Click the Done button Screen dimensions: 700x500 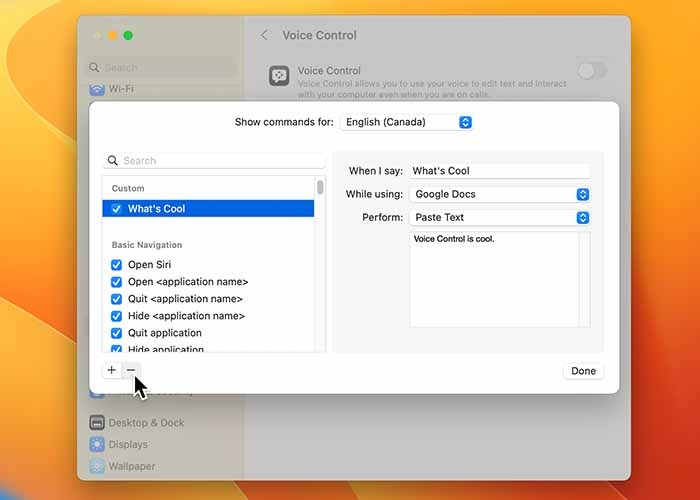click(583, 371)
